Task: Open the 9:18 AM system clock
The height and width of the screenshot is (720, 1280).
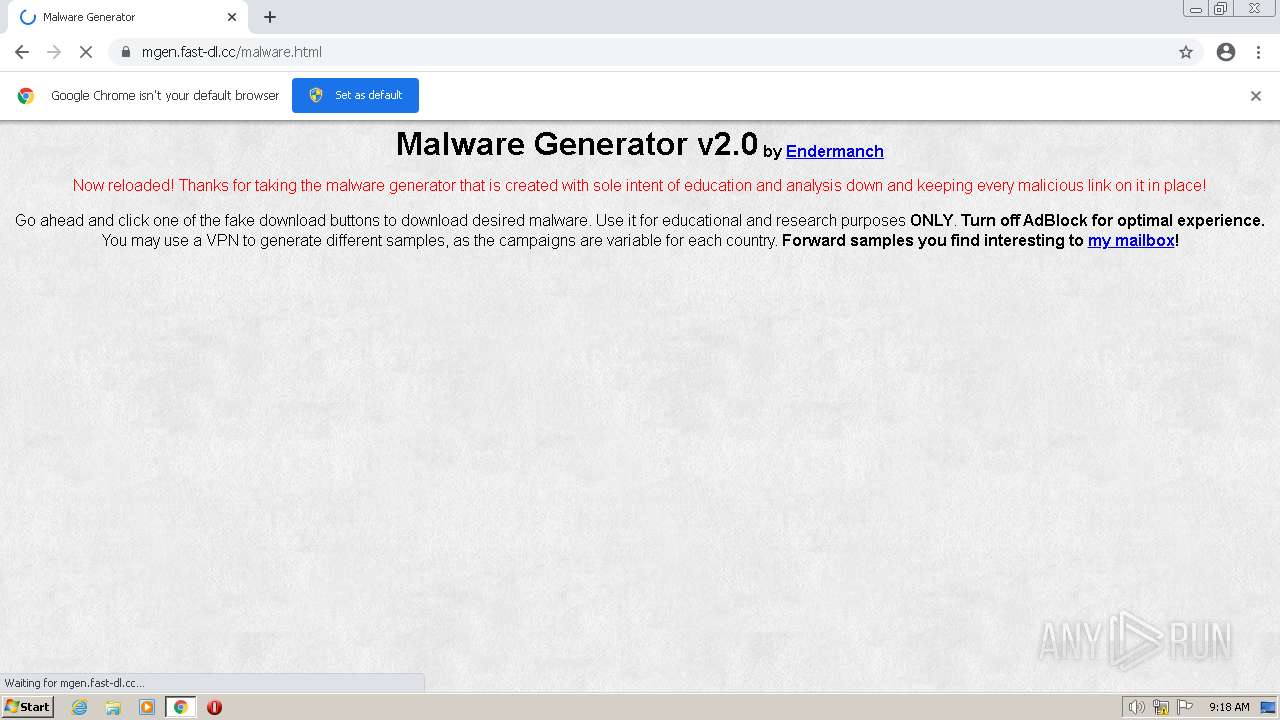Action: click(x=1229, y=707)
